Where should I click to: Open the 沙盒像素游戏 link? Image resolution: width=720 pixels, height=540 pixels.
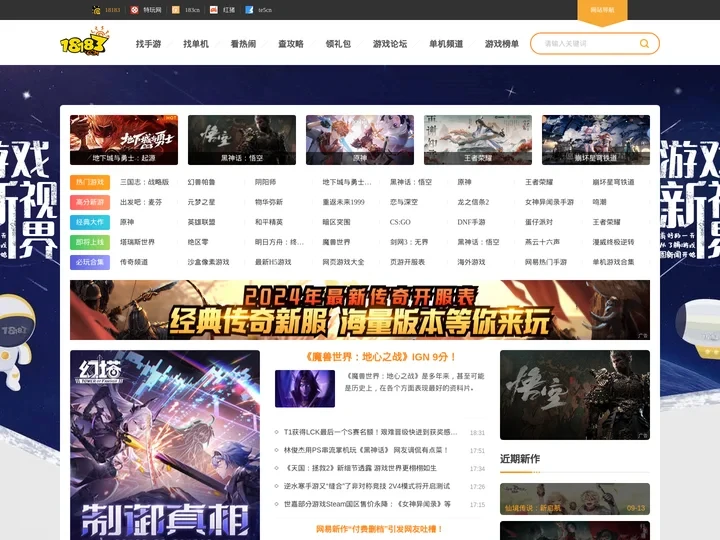click(208, 262)
